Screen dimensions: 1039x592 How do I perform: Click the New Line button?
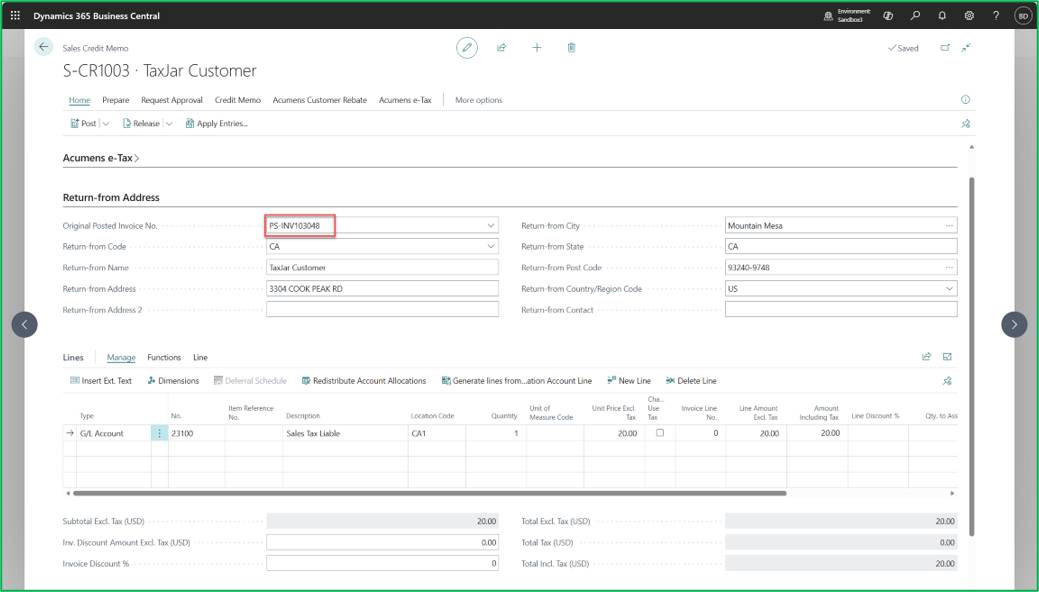(x=629, y=381)
